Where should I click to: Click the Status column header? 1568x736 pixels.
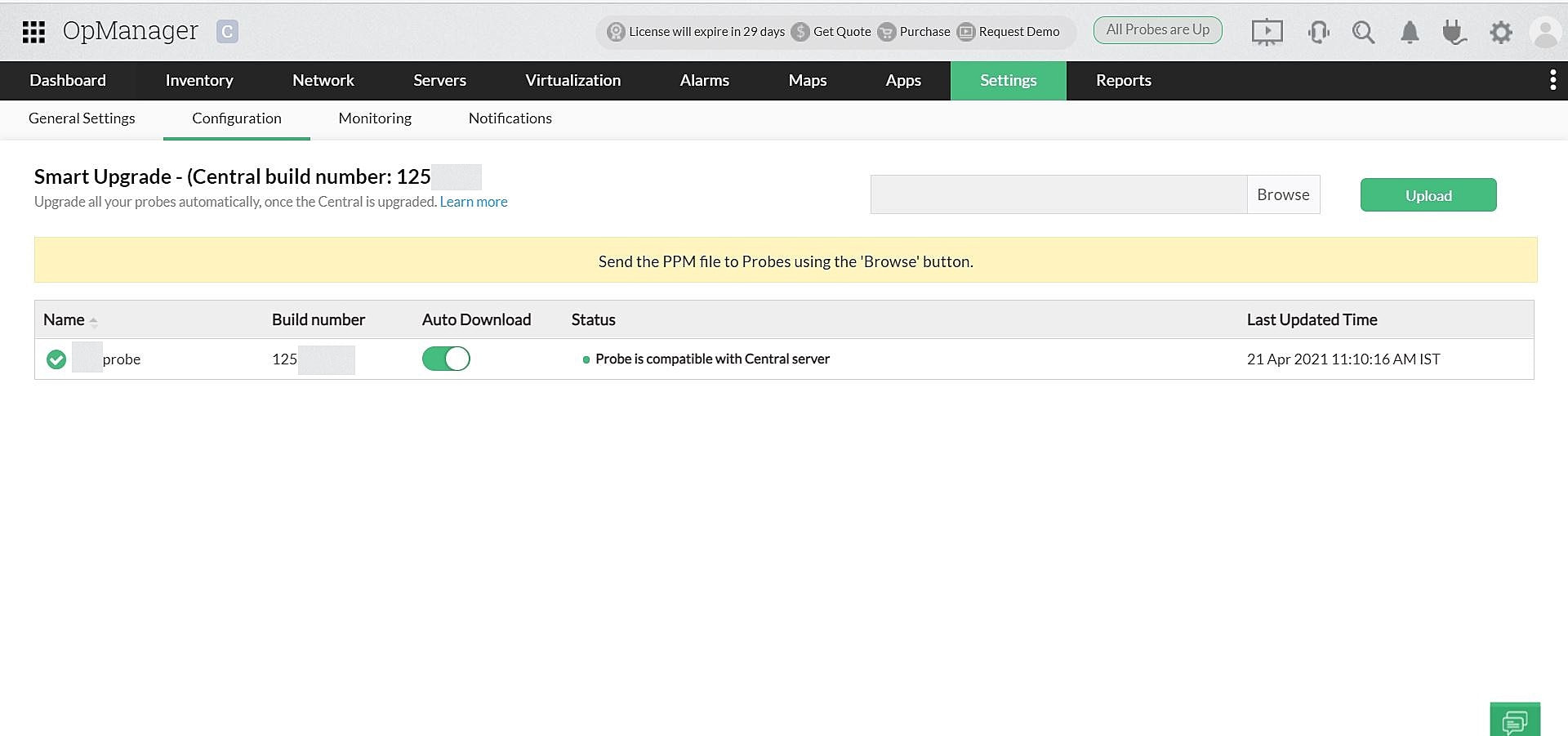coord(593,319)
